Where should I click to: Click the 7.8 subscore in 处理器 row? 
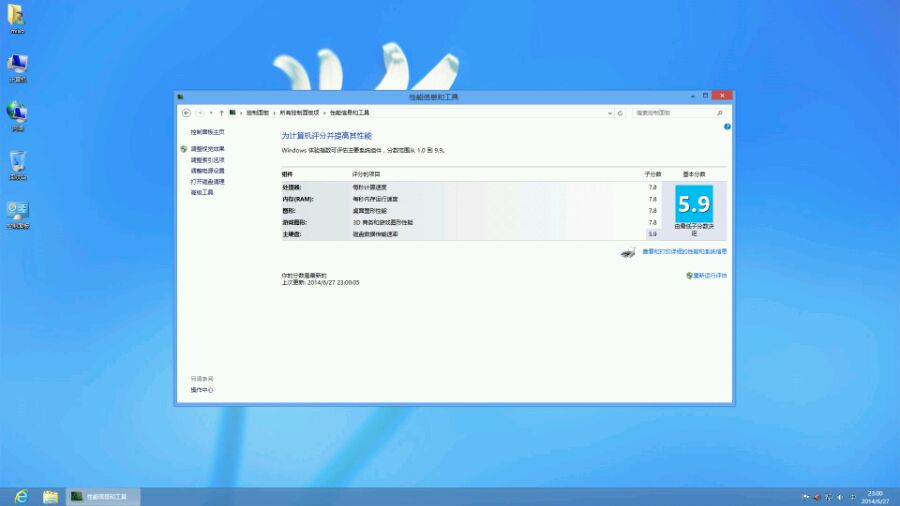pos(653,188)
